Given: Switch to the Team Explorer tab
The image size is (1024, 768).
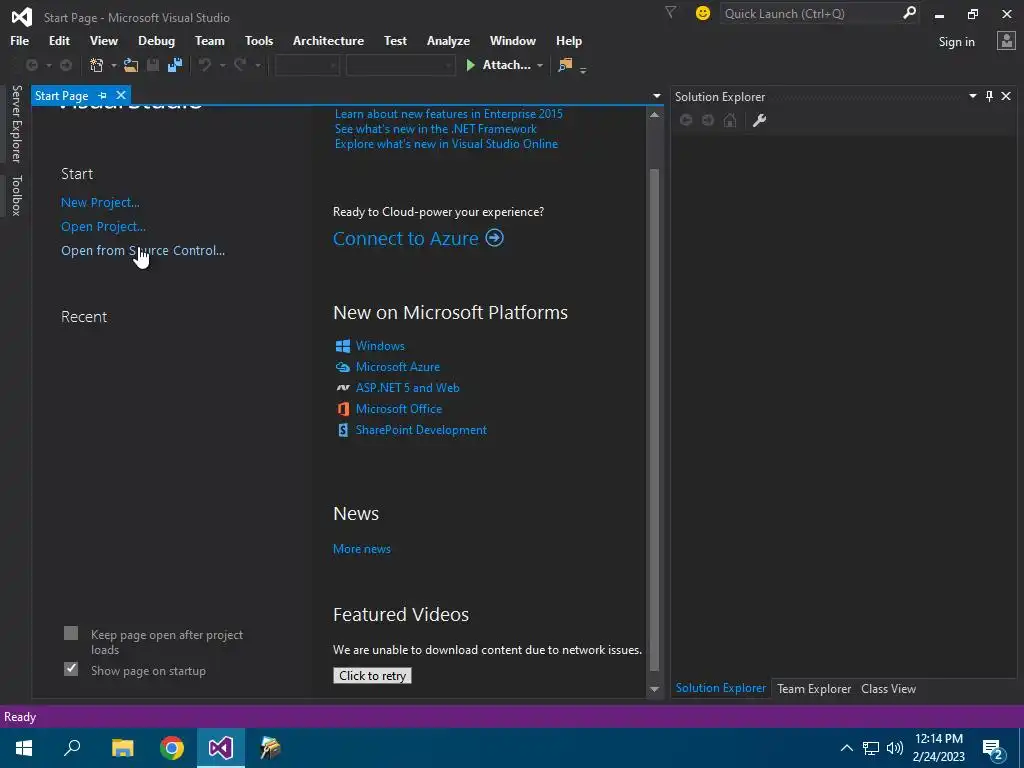Looking at the screenshot, I should click(814, 689).
